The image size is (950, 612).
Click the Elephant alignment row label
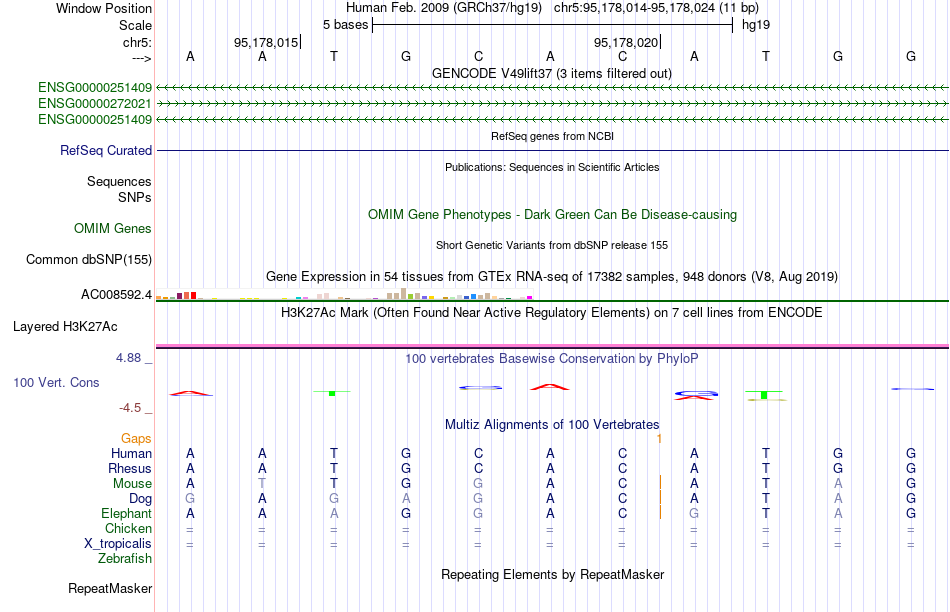click(127, 513)
